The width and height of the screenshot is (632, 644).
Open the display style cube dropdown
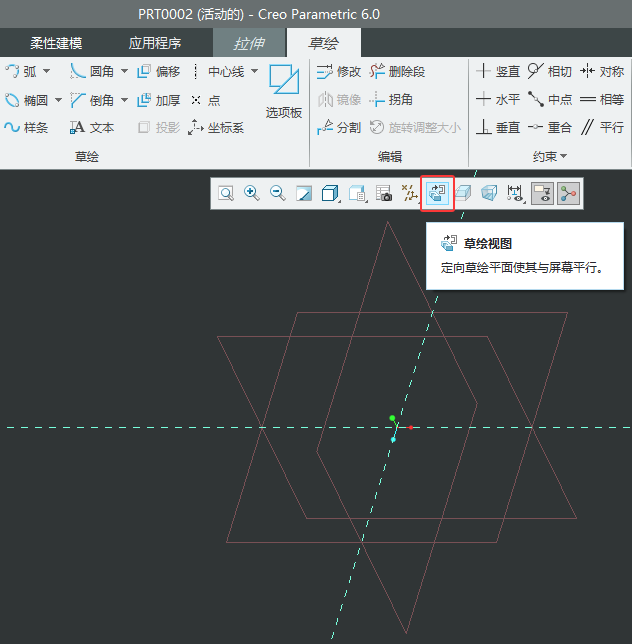pyautogui.click(x=331, y=193)
